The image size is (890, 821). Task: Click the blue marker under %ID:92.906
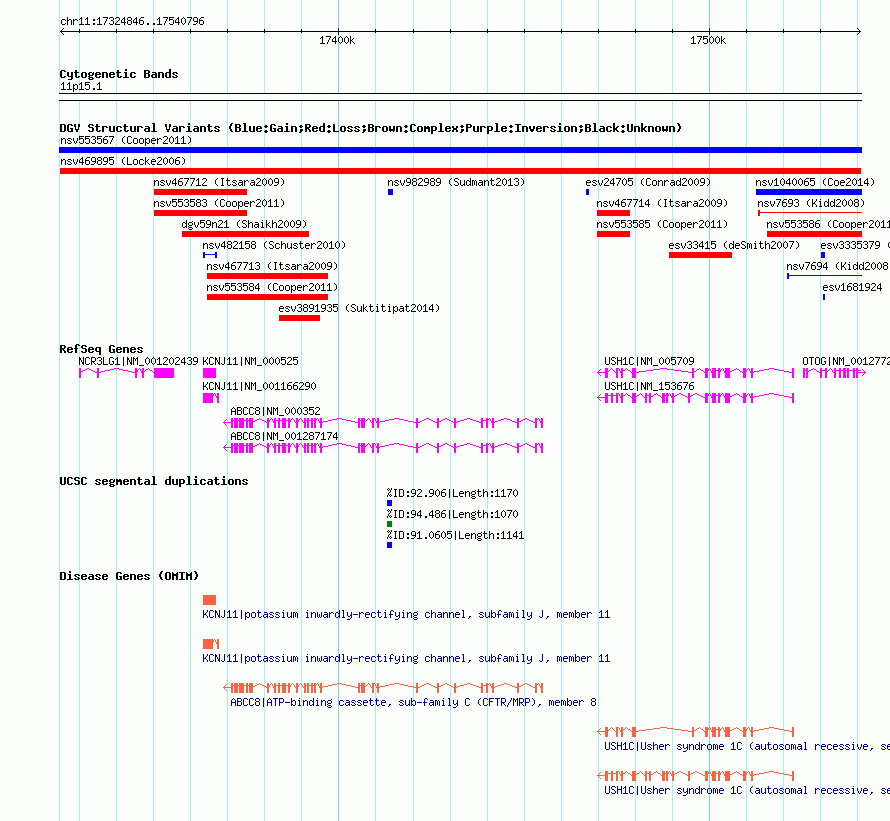[389, 503]
